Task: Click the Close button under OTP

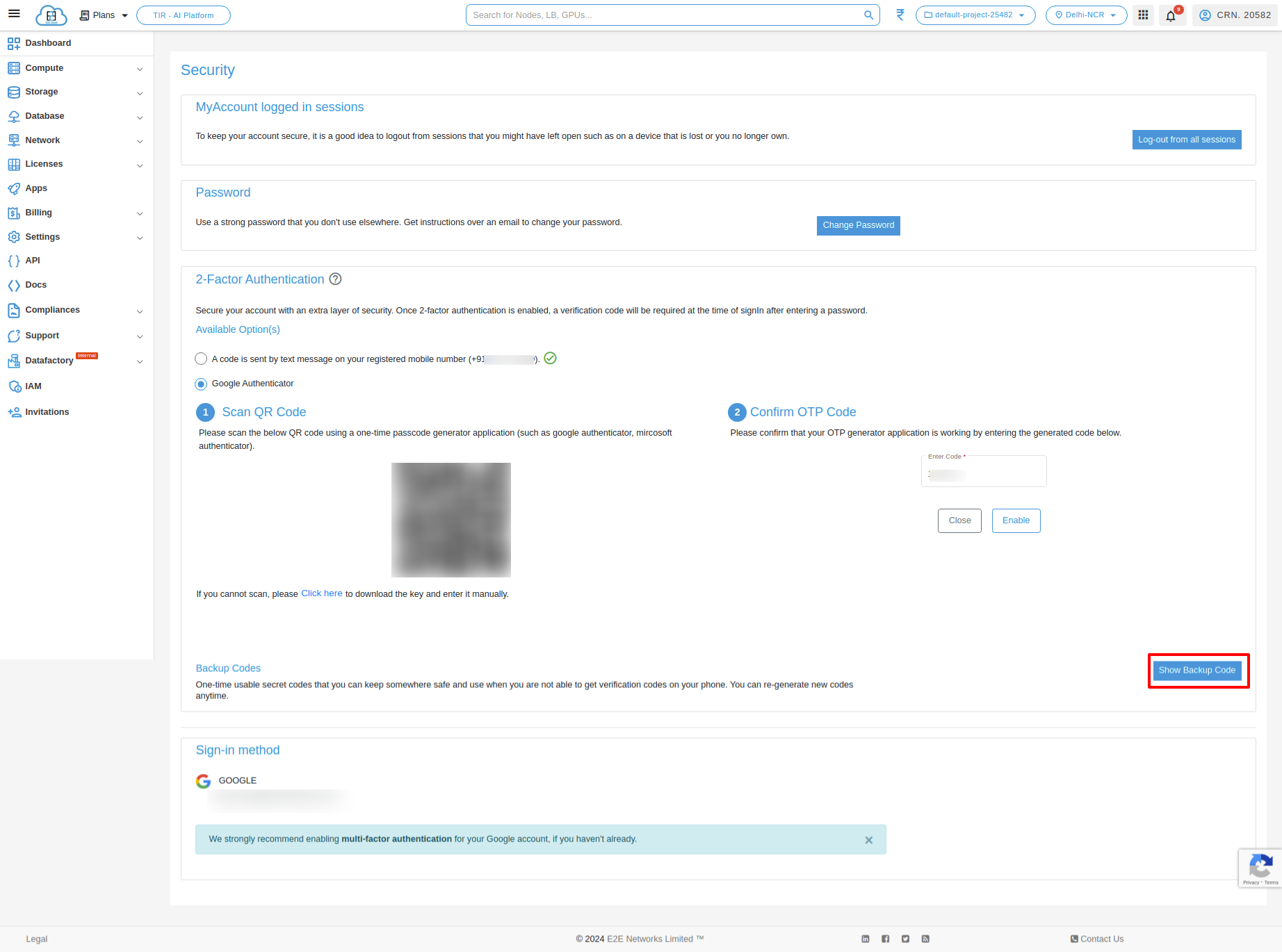Action: pyautogui.click(x=960, y=520)
